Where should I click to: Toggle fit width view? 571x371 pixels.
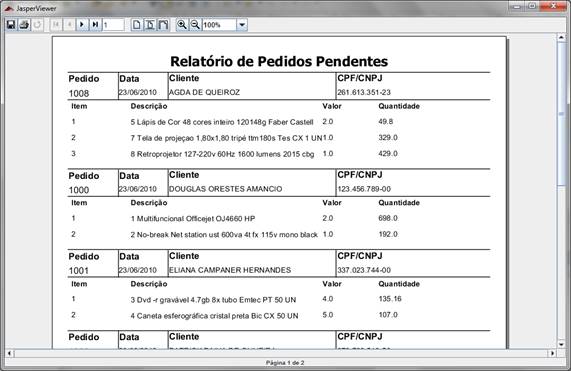click(x=163, y=25)
